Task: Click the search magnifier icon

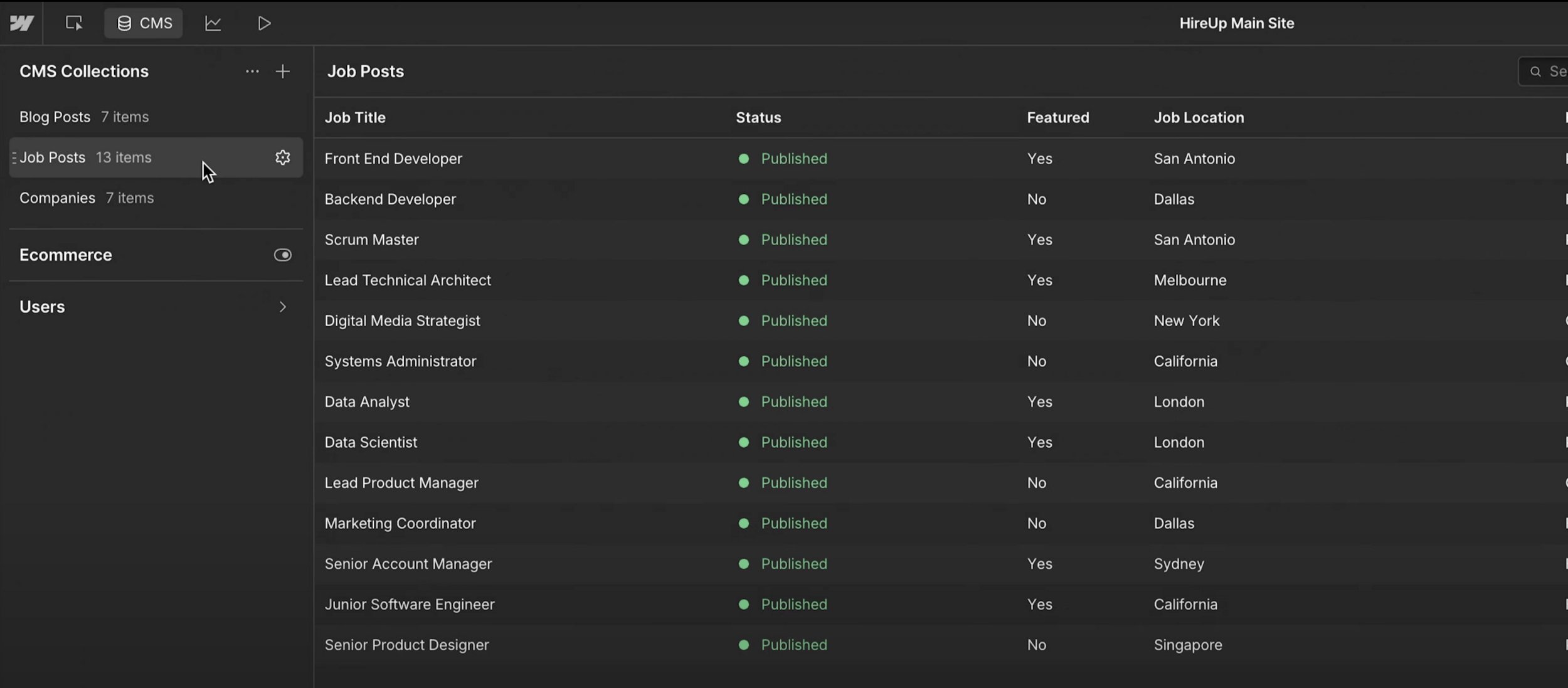Action: [x=1535, y=71]
